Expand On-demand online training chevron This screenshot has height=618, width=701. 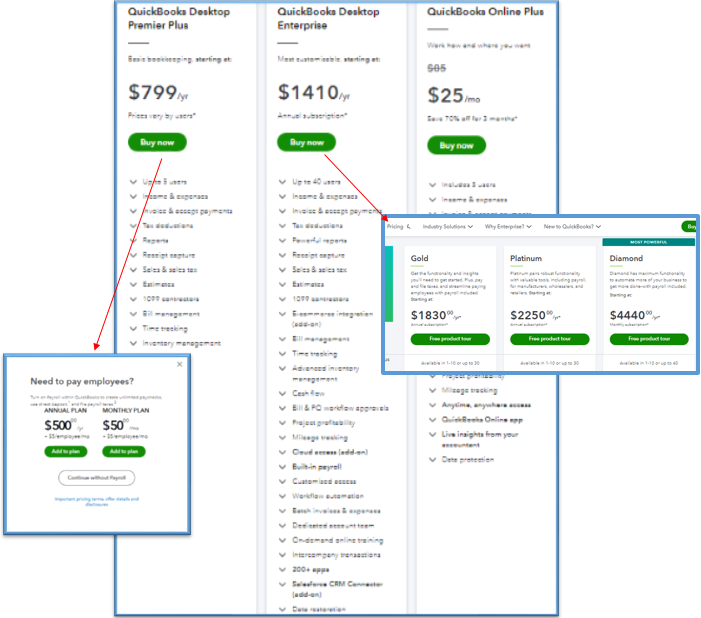(283, 540)
